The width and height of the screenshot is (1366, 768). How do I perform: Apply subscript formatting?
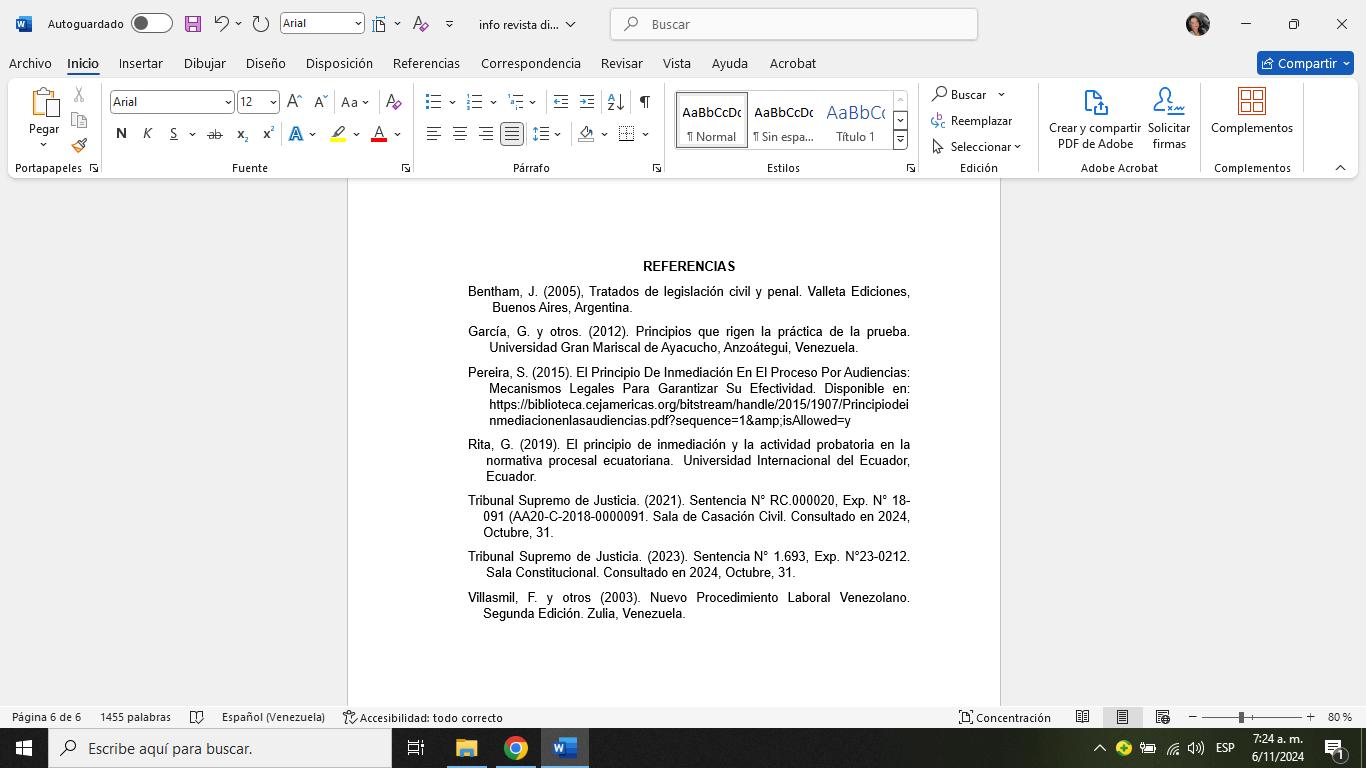[242, 134]
